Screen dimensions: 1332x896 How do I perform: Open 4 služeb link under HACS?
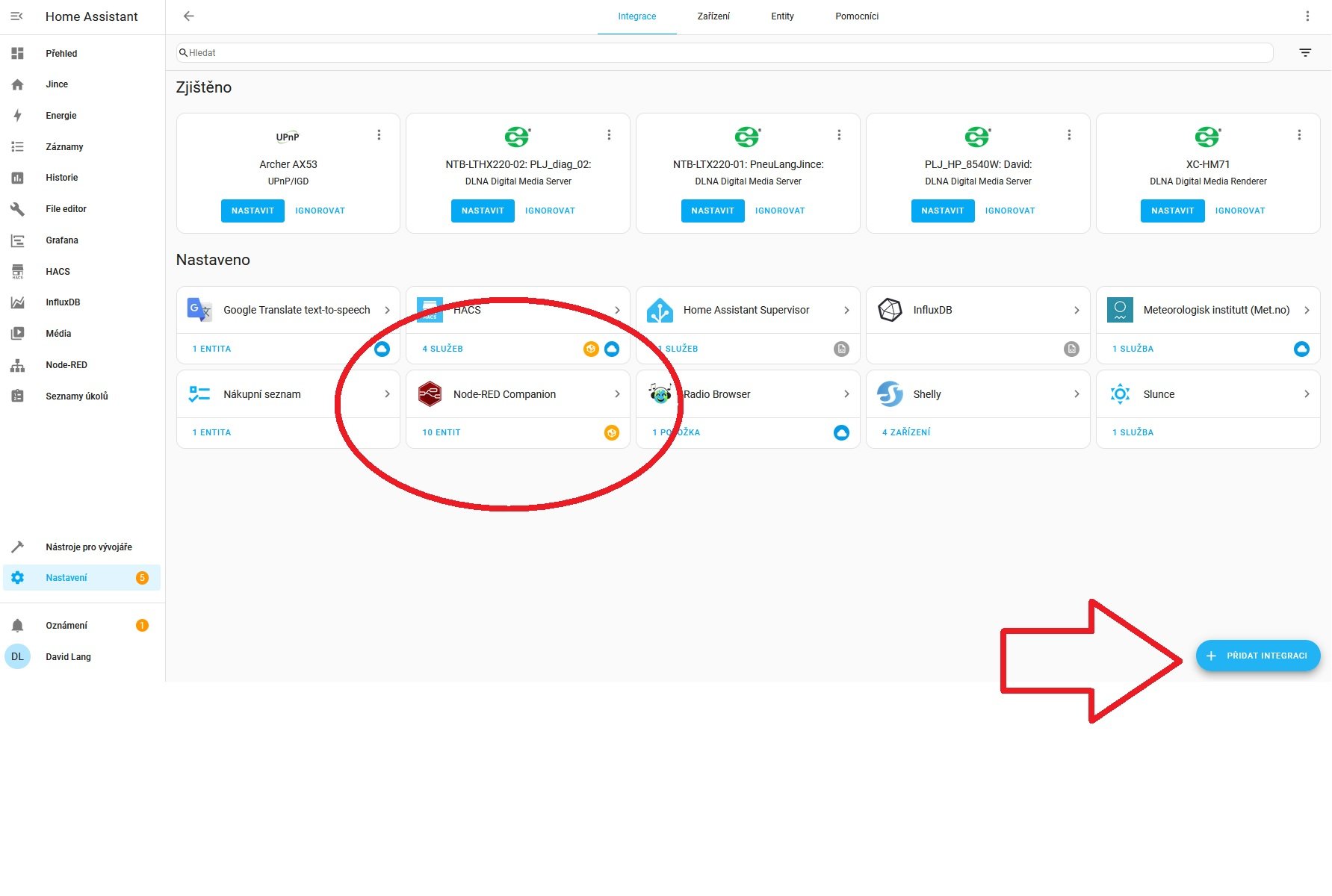click(x=442, y=349)
